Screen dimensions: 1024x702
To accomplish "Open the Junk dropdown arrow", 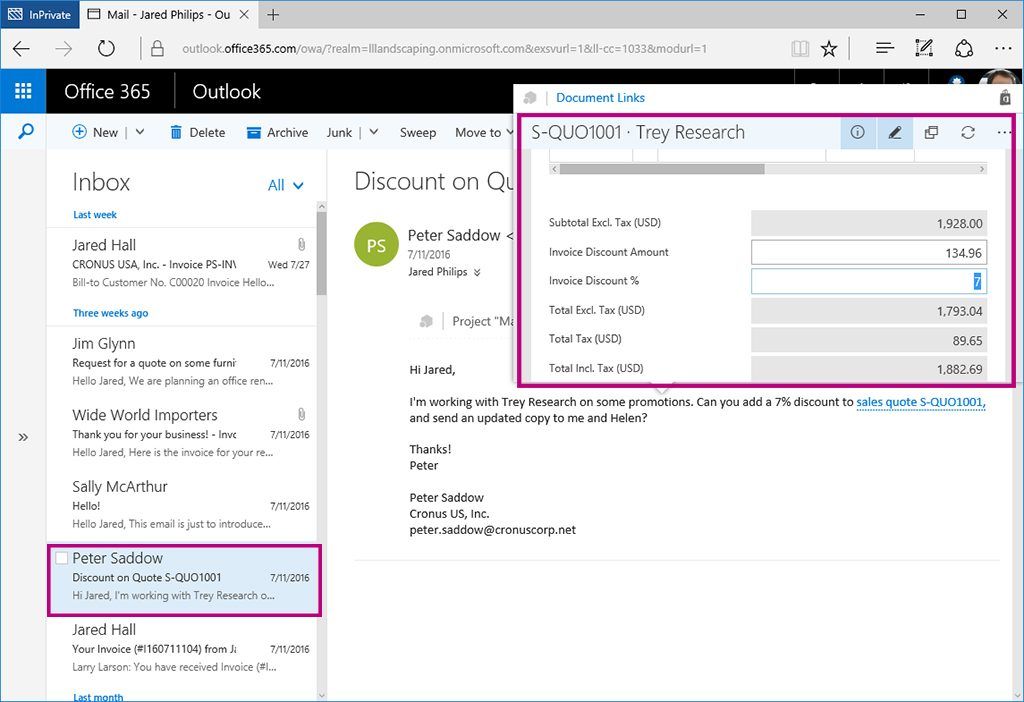I will [374, 132].
